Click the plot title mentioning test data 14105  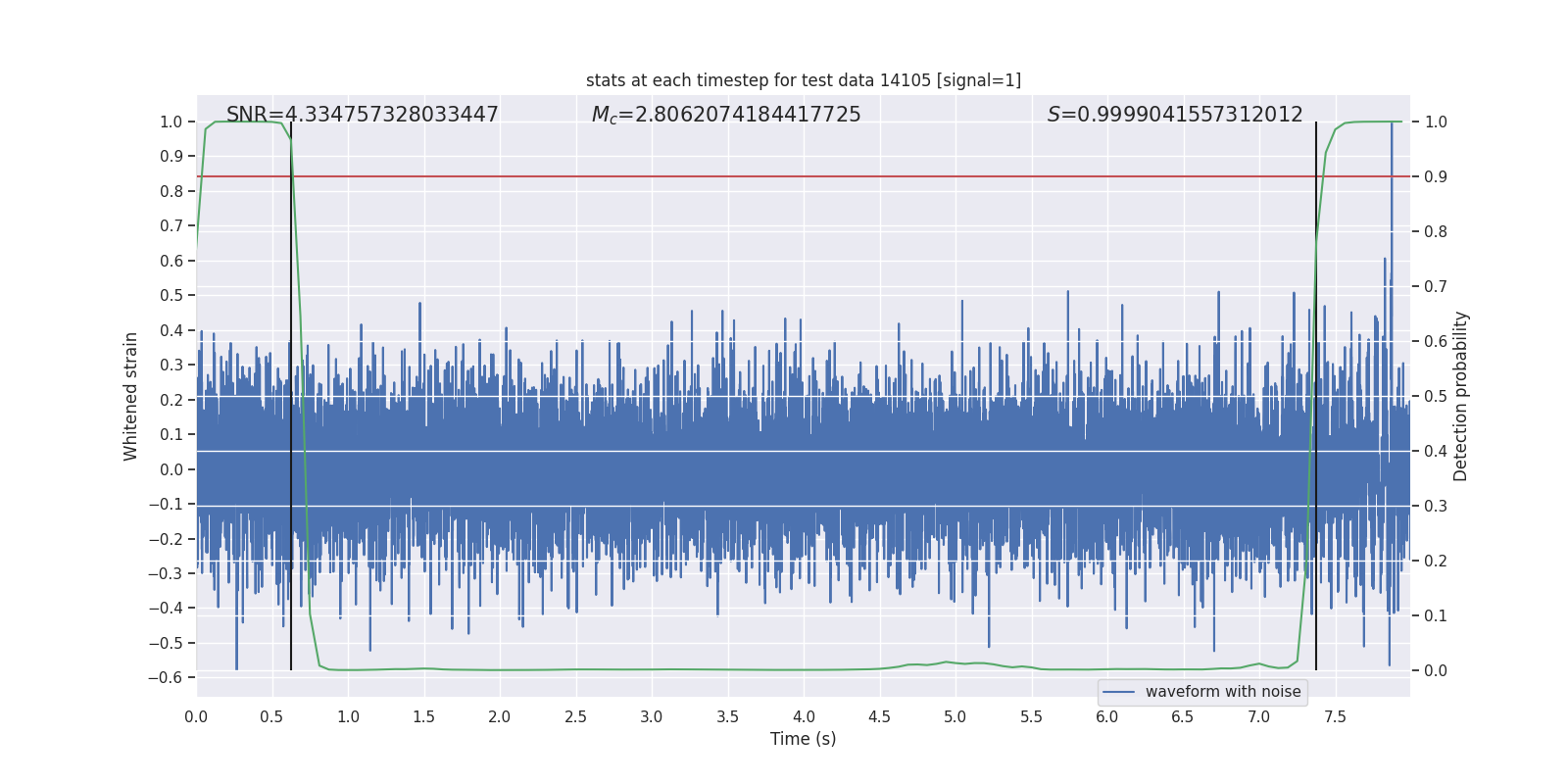(x=803, y=80)
